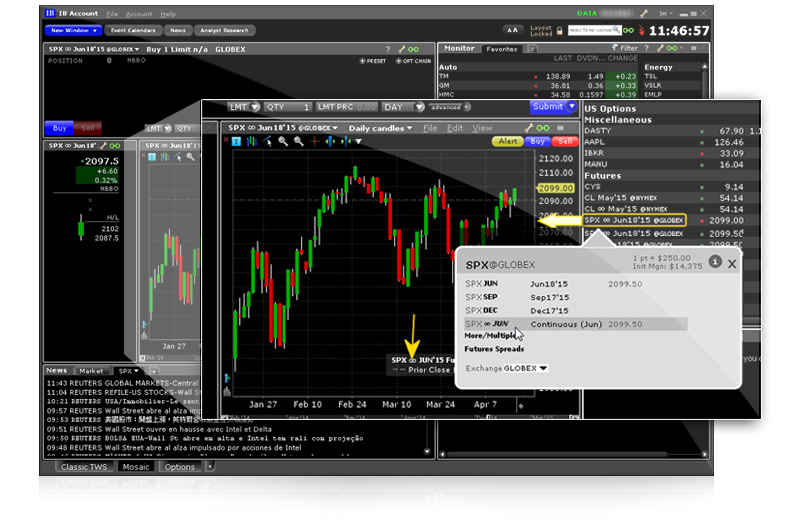The width and height of the screenshot is (800, 520).
Task: Open the Daily candles dropdown
Action: point(380,128)
